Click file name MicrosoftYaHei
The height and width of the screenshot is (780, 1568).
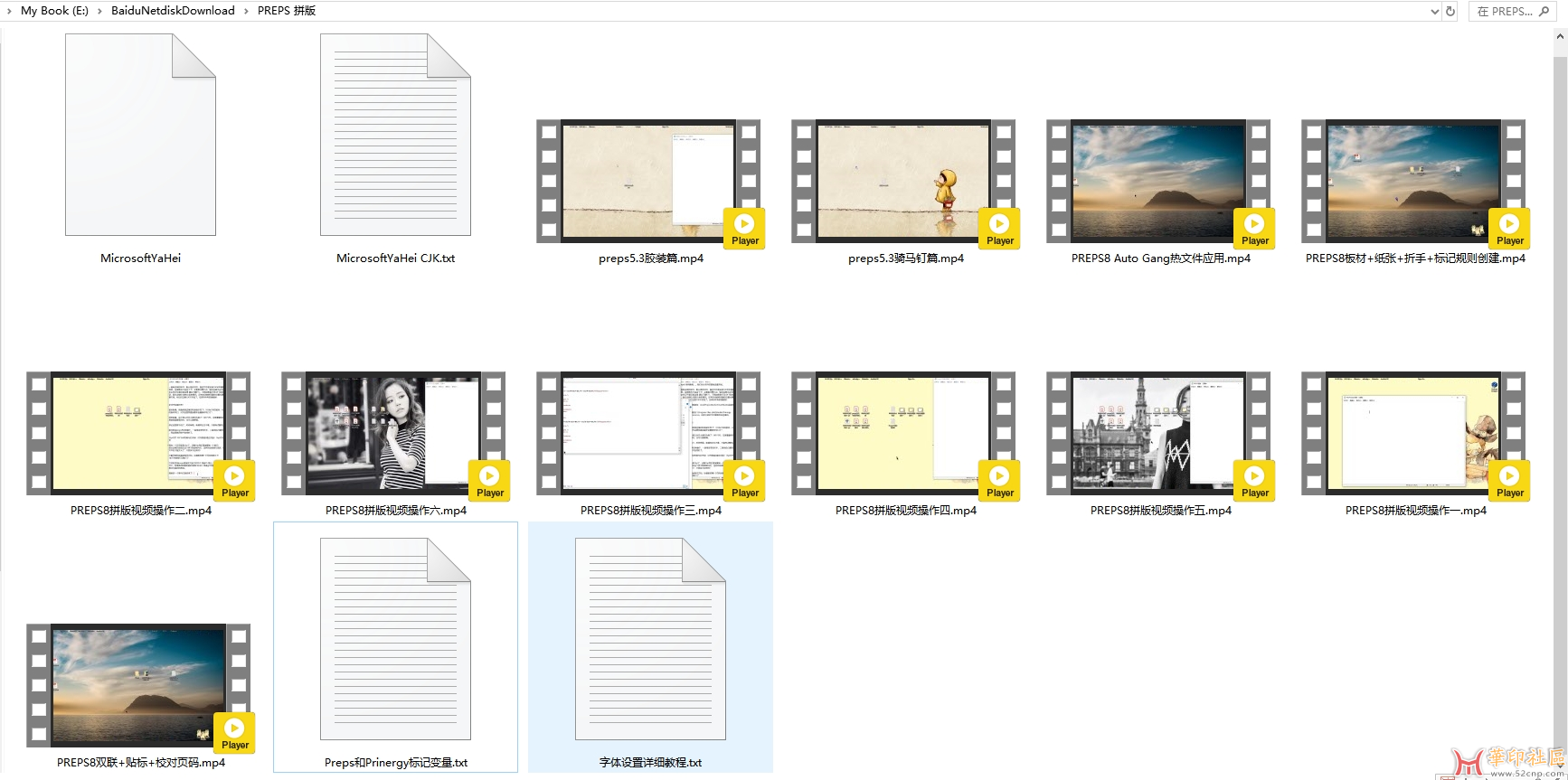(140, 258)
